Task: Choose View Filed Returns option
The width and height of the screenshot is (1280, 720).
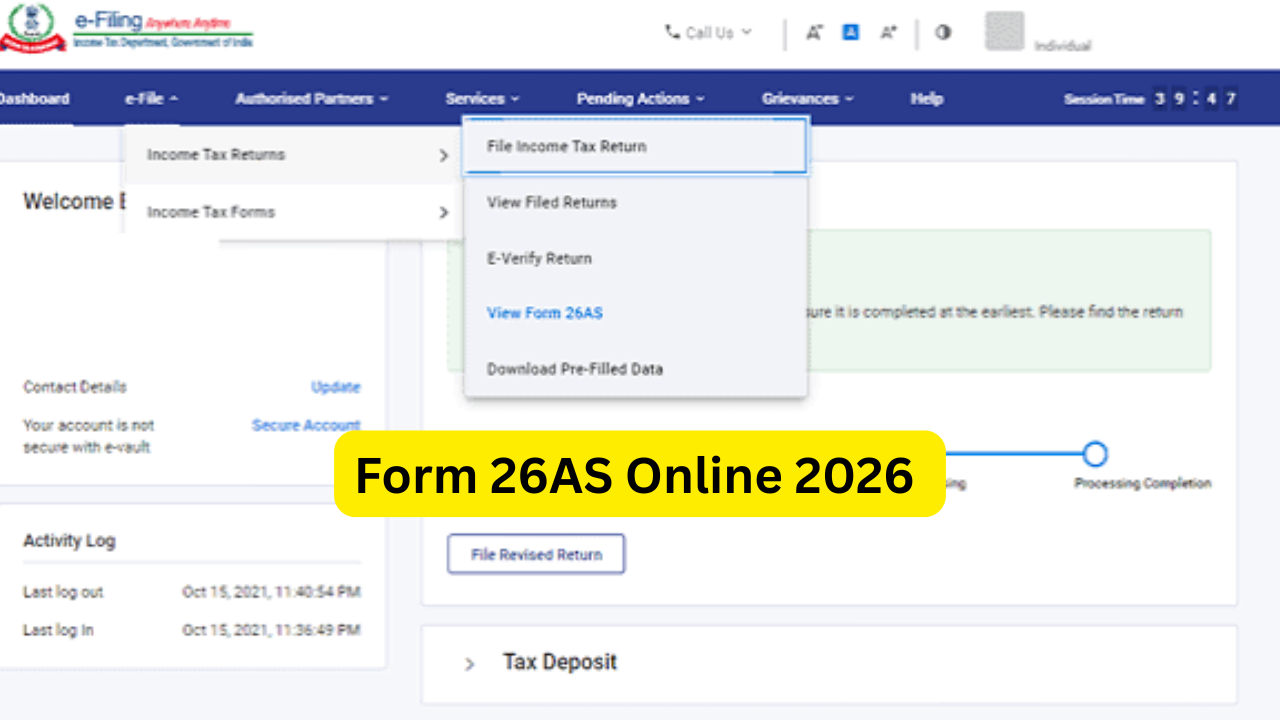Action: click(634, 202)
